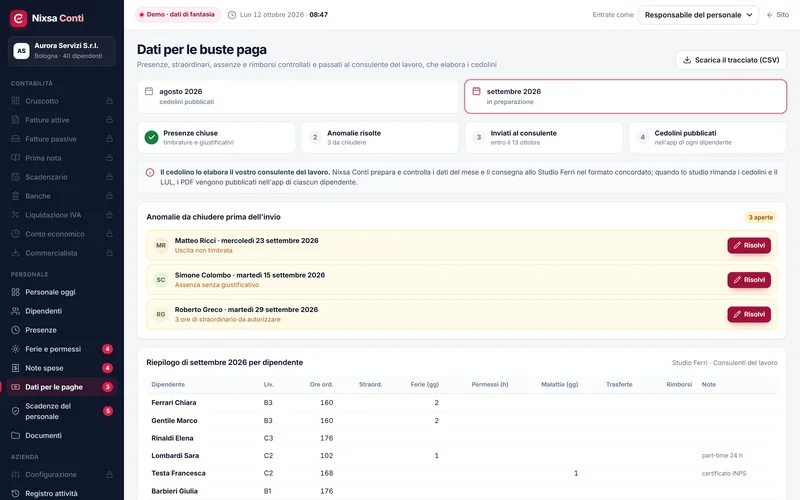Viewport: 800px width, 500px height.
Task: Click the clock icon beside the date
Action: 232,15
